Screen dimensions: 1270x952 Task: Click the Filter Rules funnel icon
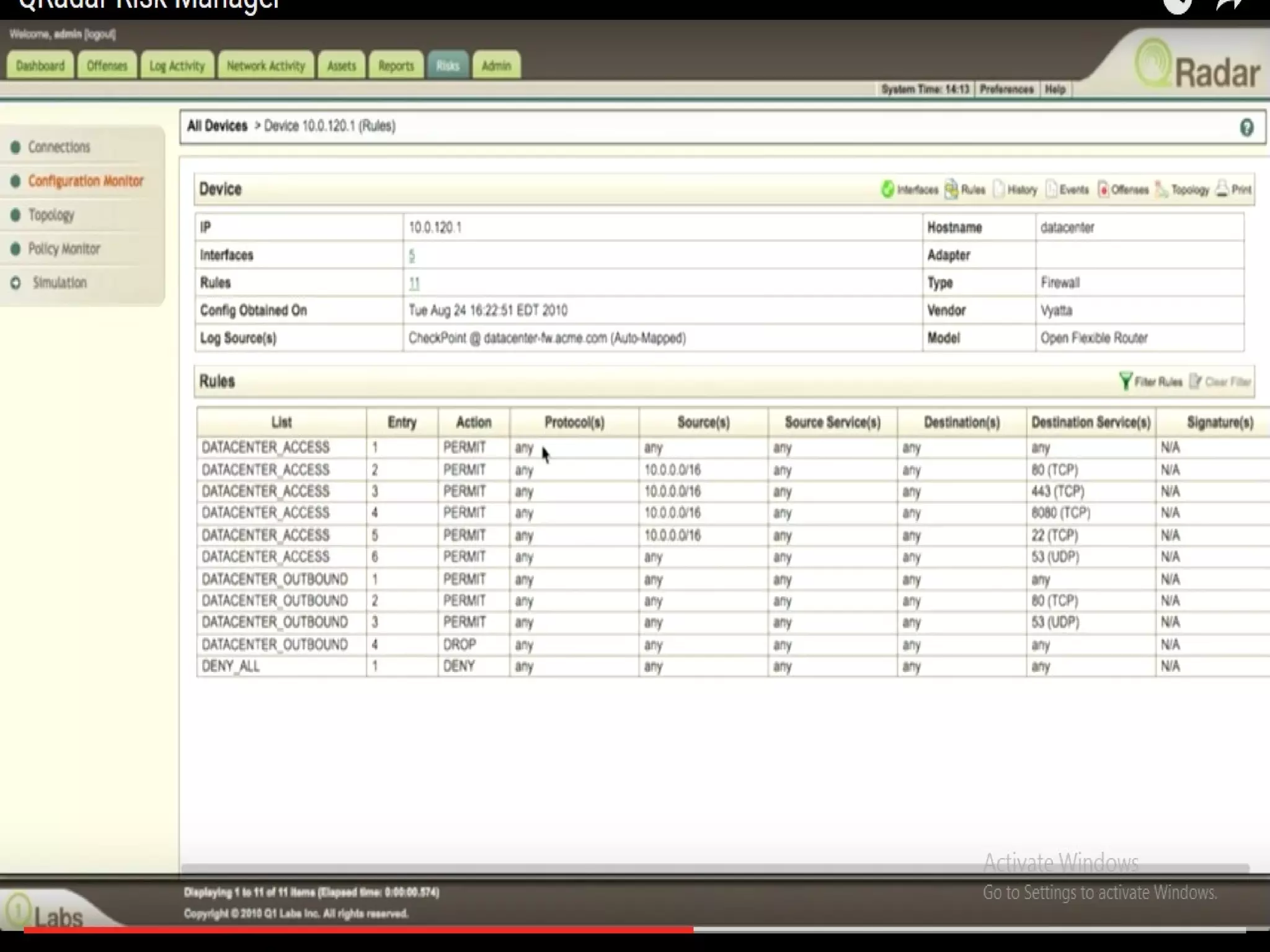click(x=1126, y=381)
